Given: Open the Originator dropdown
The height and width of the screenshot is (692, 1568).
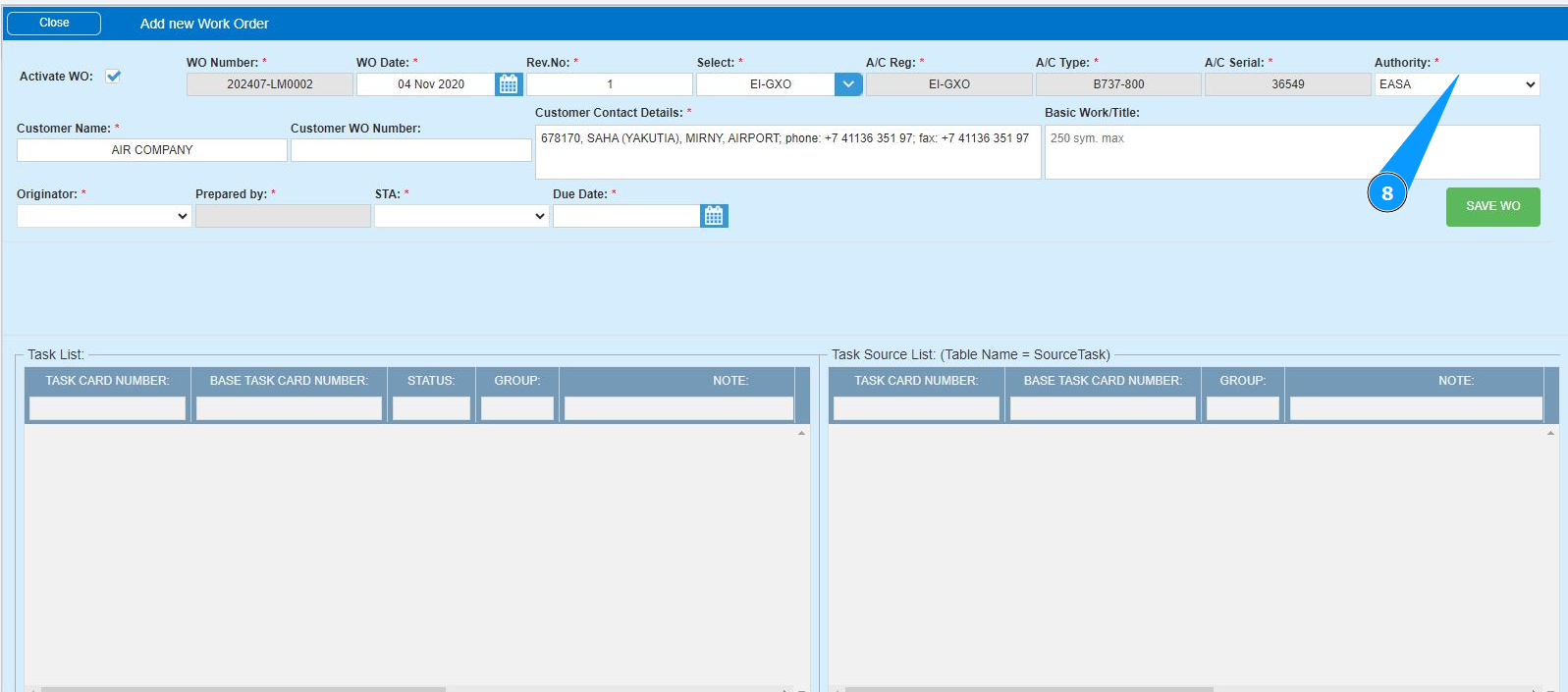Looking at the screenshot, I should (103, 216).
